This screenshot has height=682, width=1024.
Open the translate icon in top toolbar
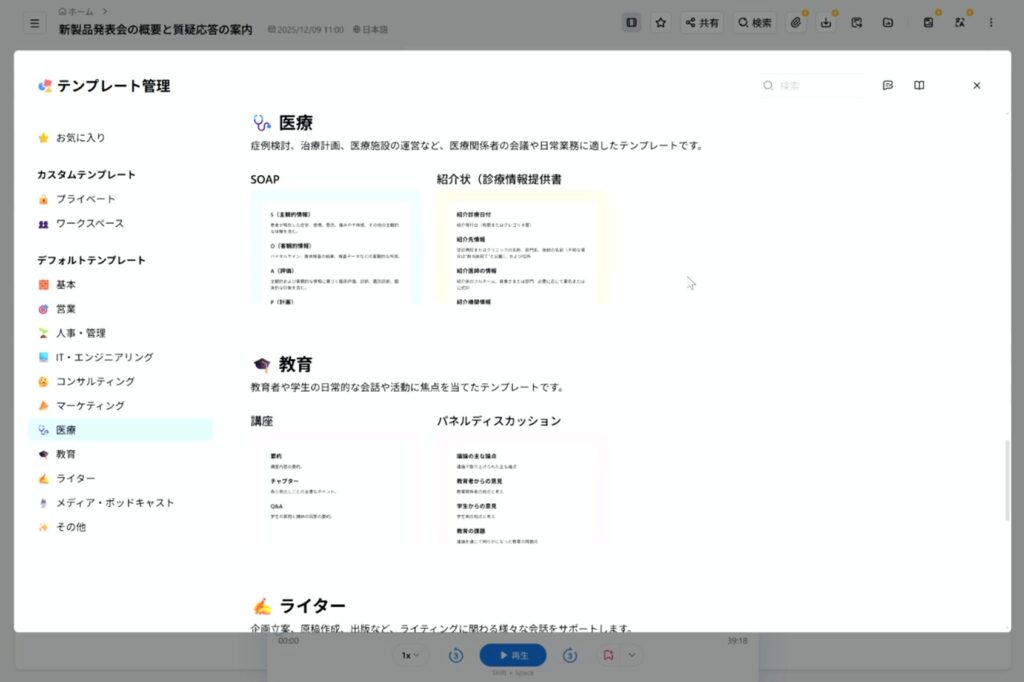959,22
